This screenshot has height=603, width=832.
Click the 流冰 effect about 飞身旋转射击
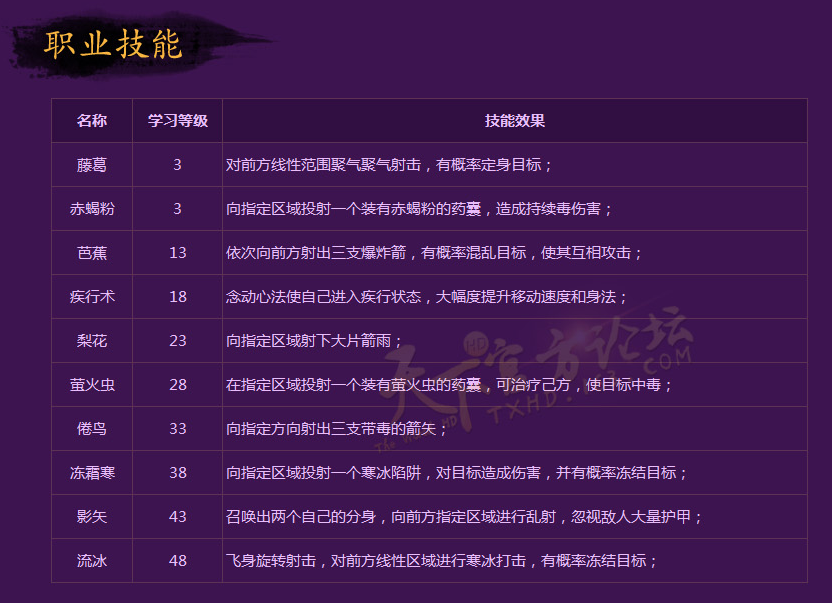pyautogui.click(x=441, y=561)
